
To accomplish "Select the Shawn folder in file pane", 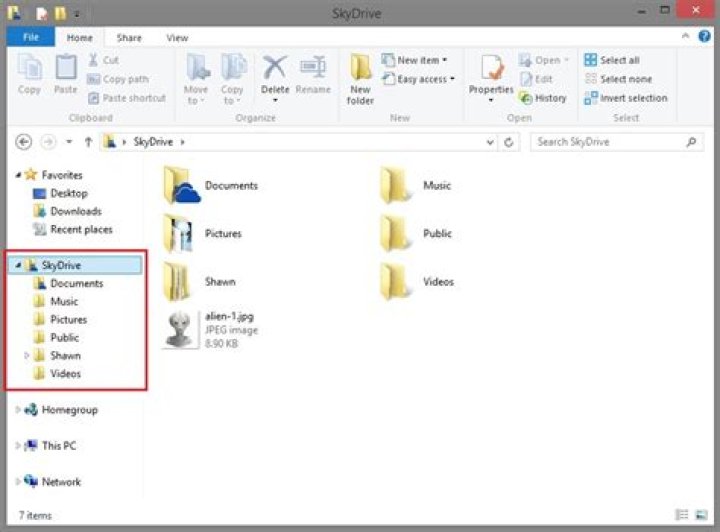I will tap(199, 281).
